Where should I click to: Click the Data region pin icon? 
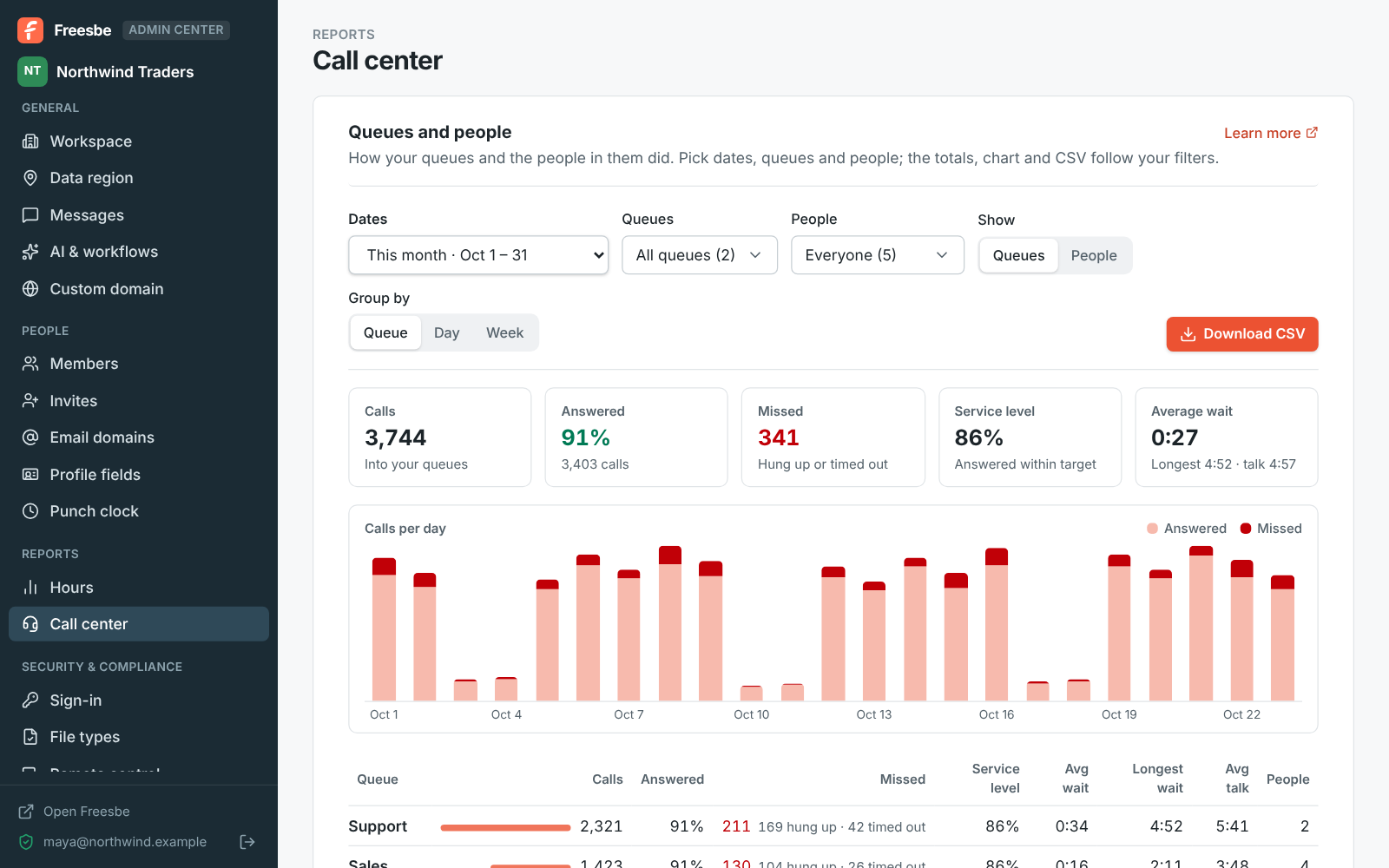30,178
